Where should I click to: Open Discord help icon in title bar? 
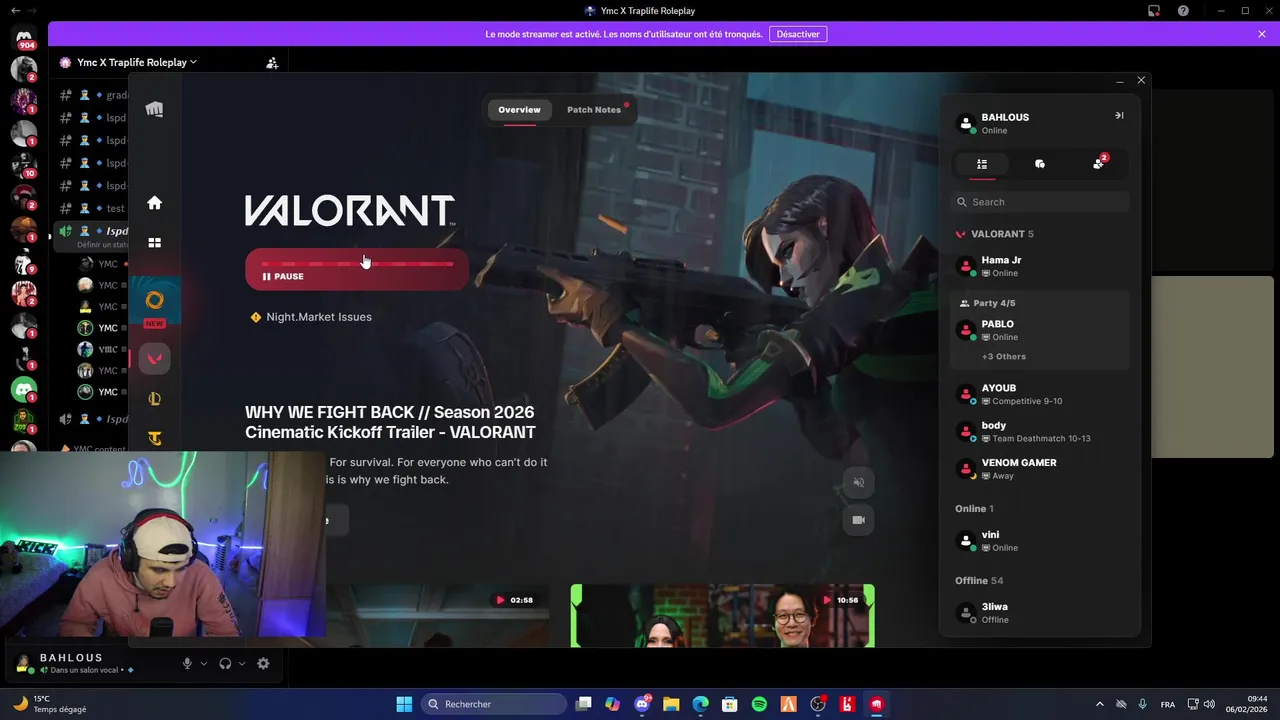coord(1183,10)
